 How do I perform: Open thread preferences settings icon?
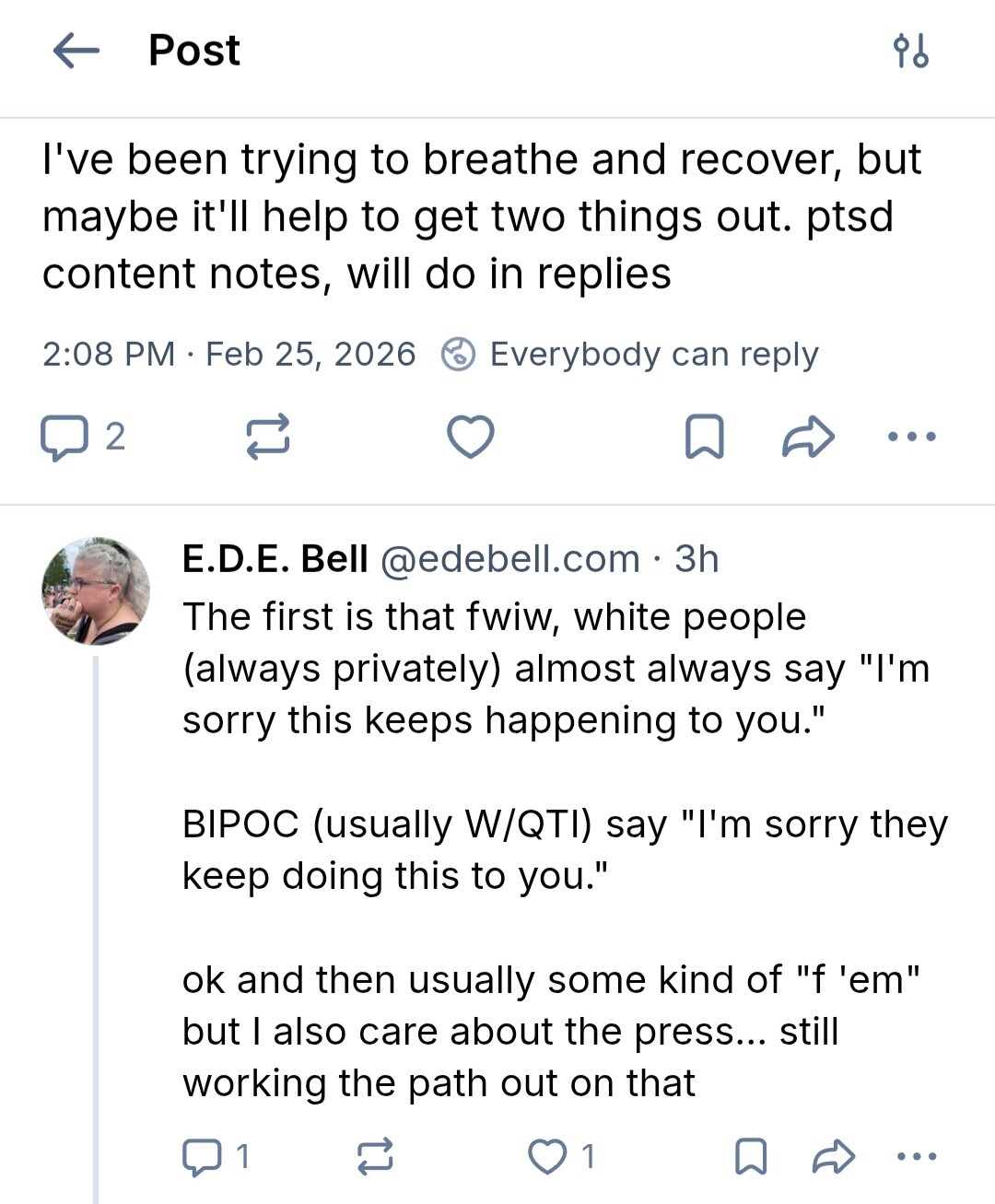(911, 51)
